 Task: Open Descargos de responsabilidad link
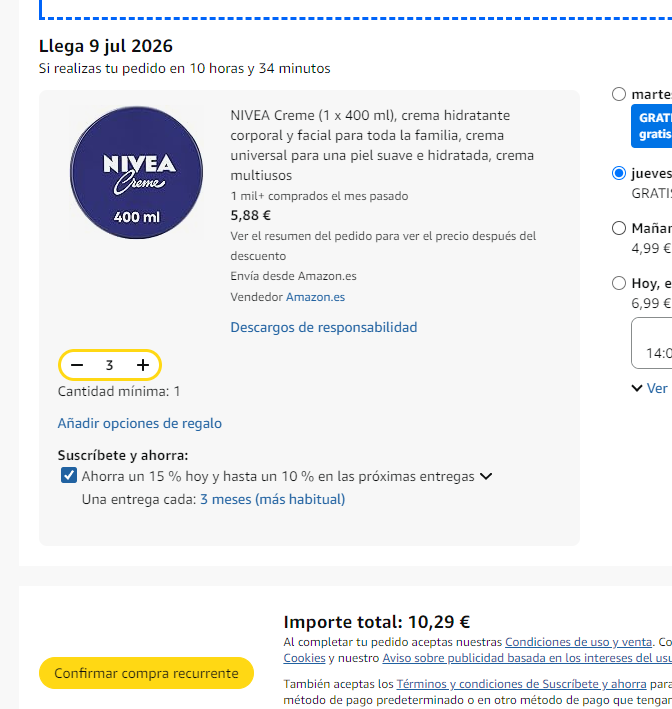[x=324, y=327]
